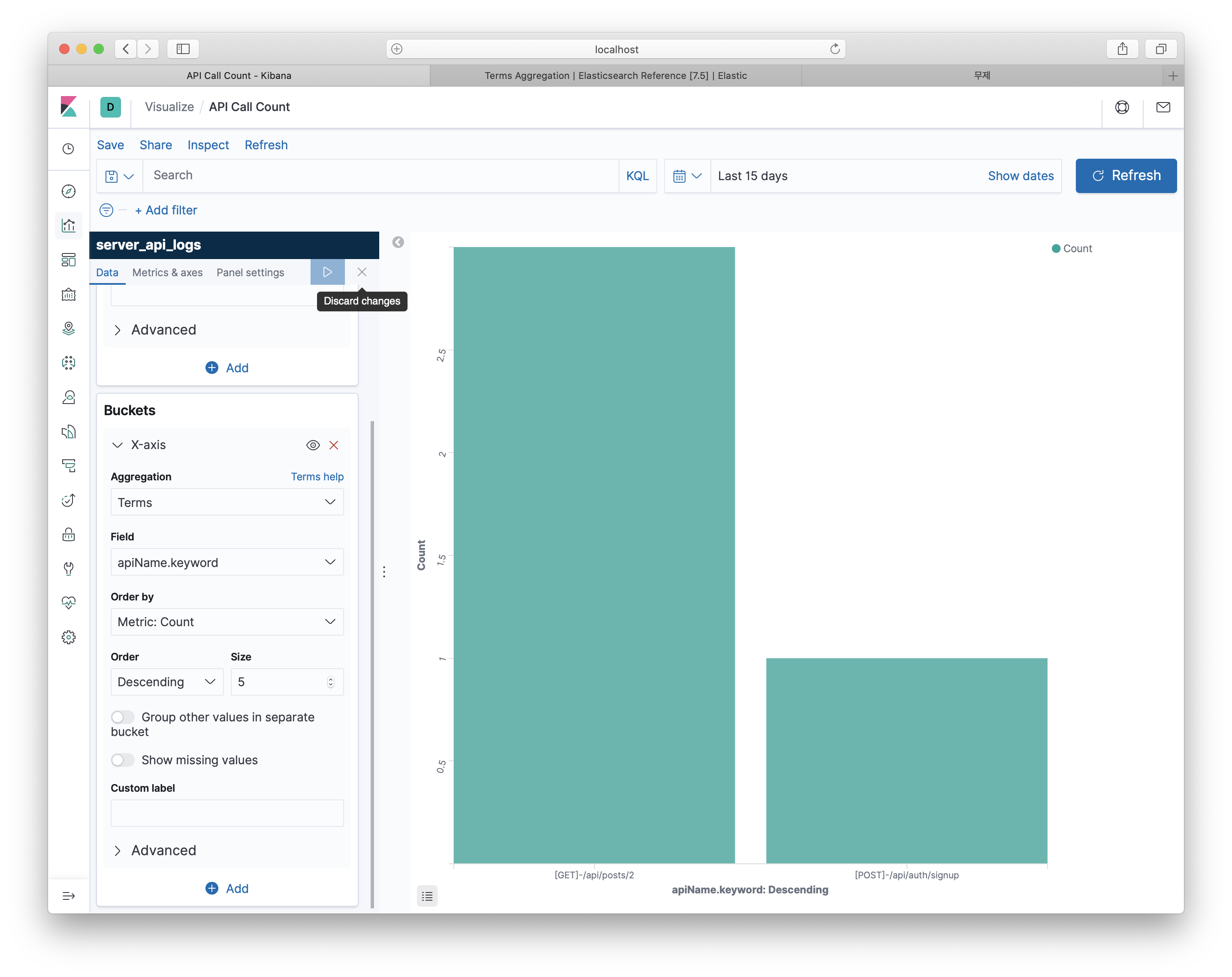Click the + Add filter link
Screen dimensions: 1232x977
[166, 210]
